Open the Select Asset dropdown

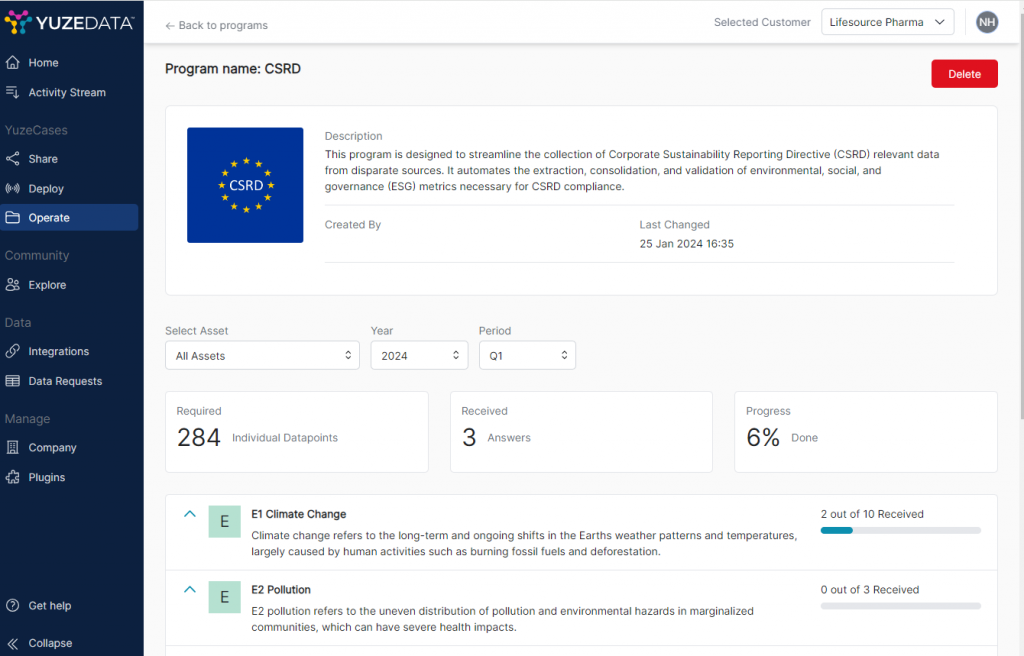pyautogui.click(x=262, y=356)
